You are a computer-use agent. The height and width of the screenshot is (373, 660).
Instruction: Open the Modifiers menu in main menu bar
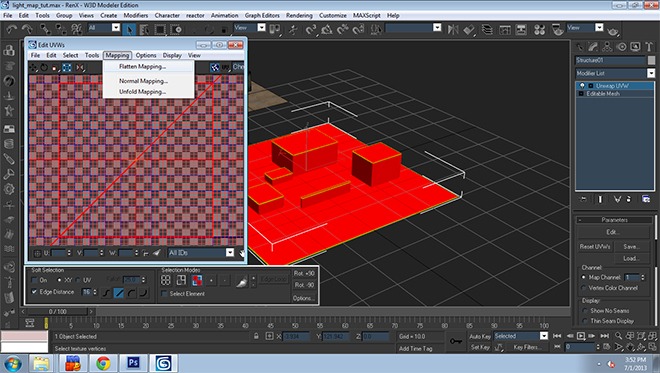pos(136,16)
